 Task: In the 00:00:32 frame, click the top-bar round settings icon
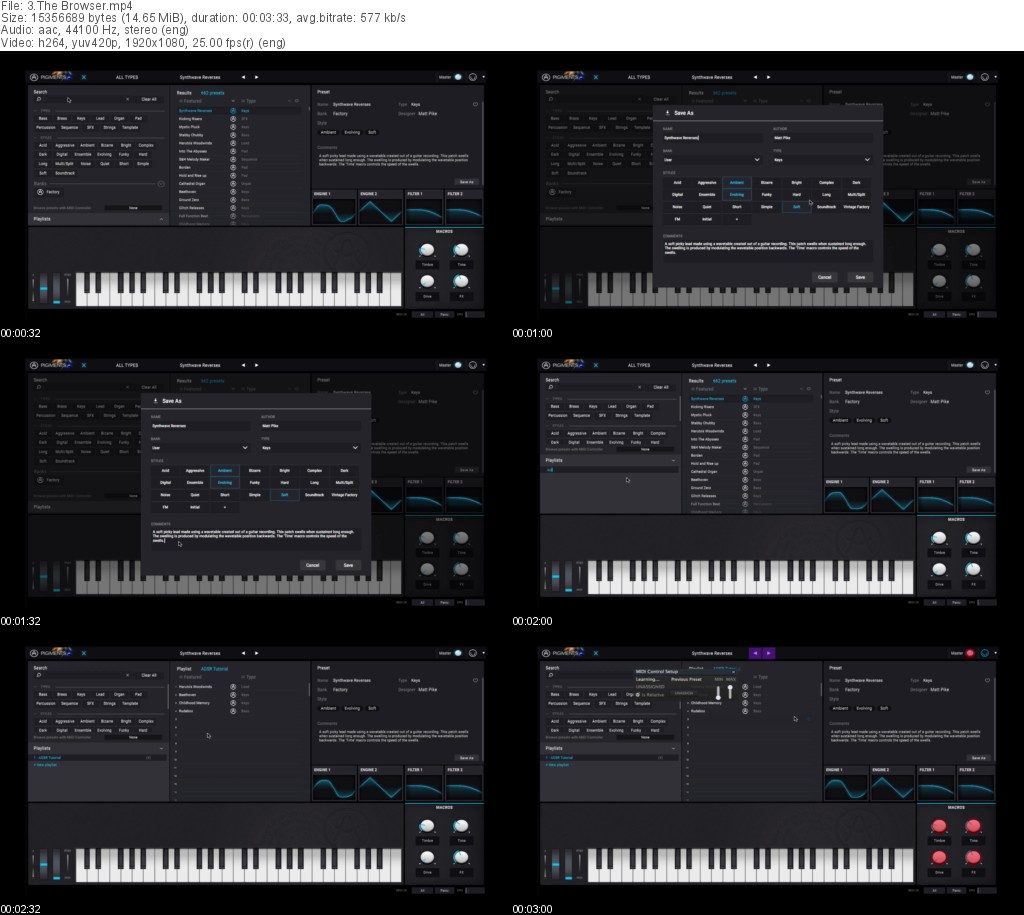(473, 77)
